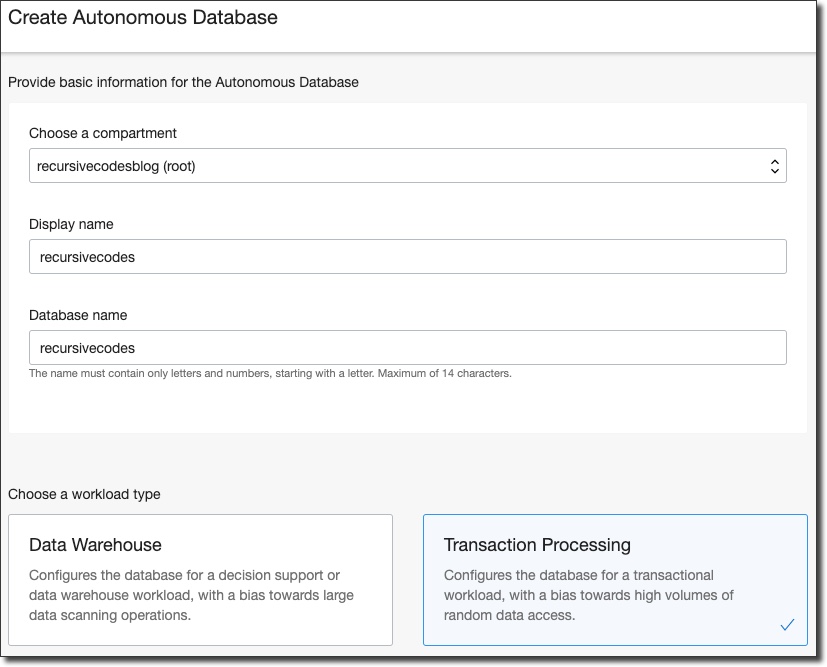Open the Choose a compartment dropdown
Screen dimensions: 827x667
pos(407,166)
